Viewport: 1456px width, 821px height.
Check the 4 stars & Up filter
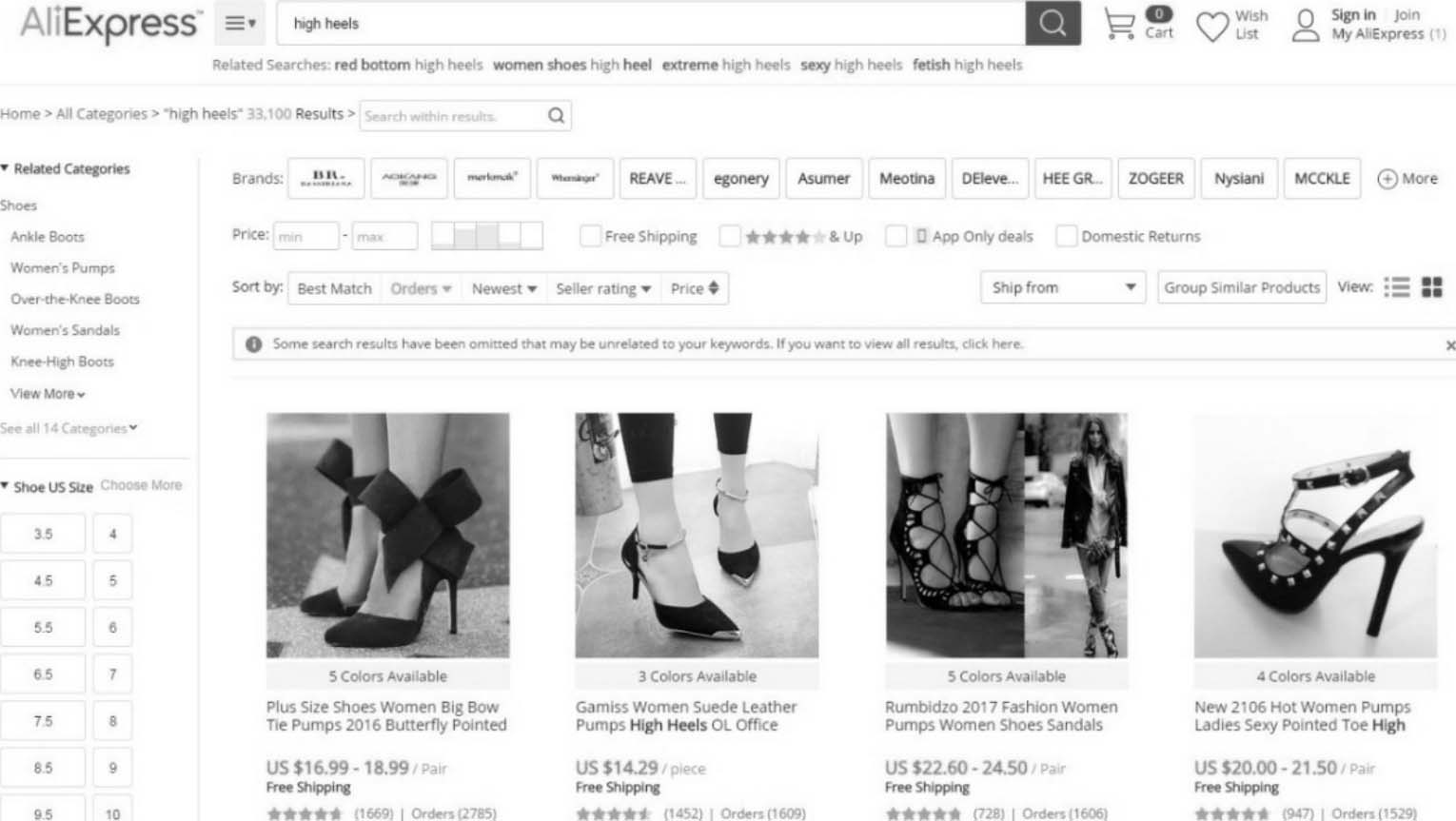click(x=730, y=236)
